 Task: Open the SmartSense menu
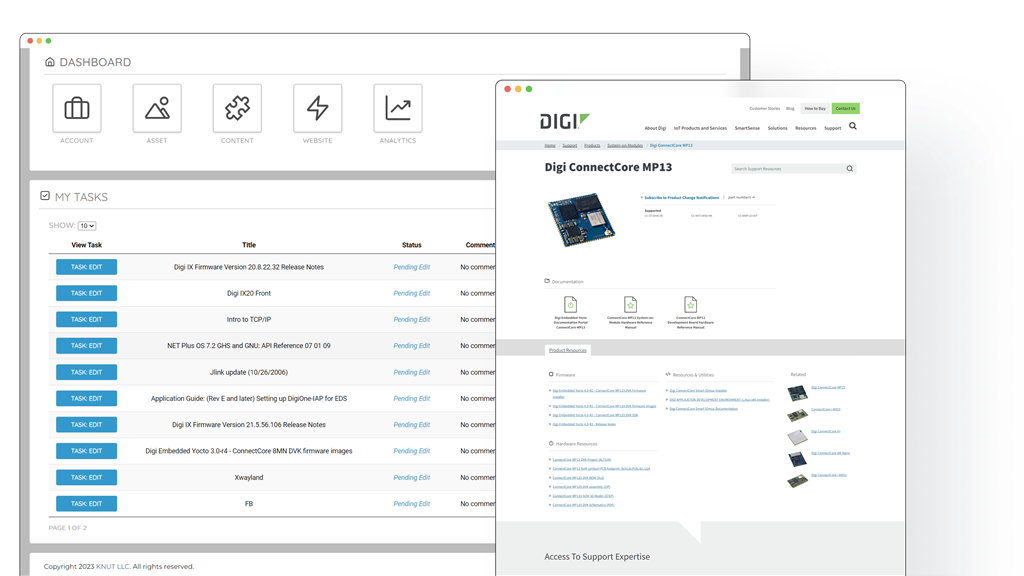[747, 128]
